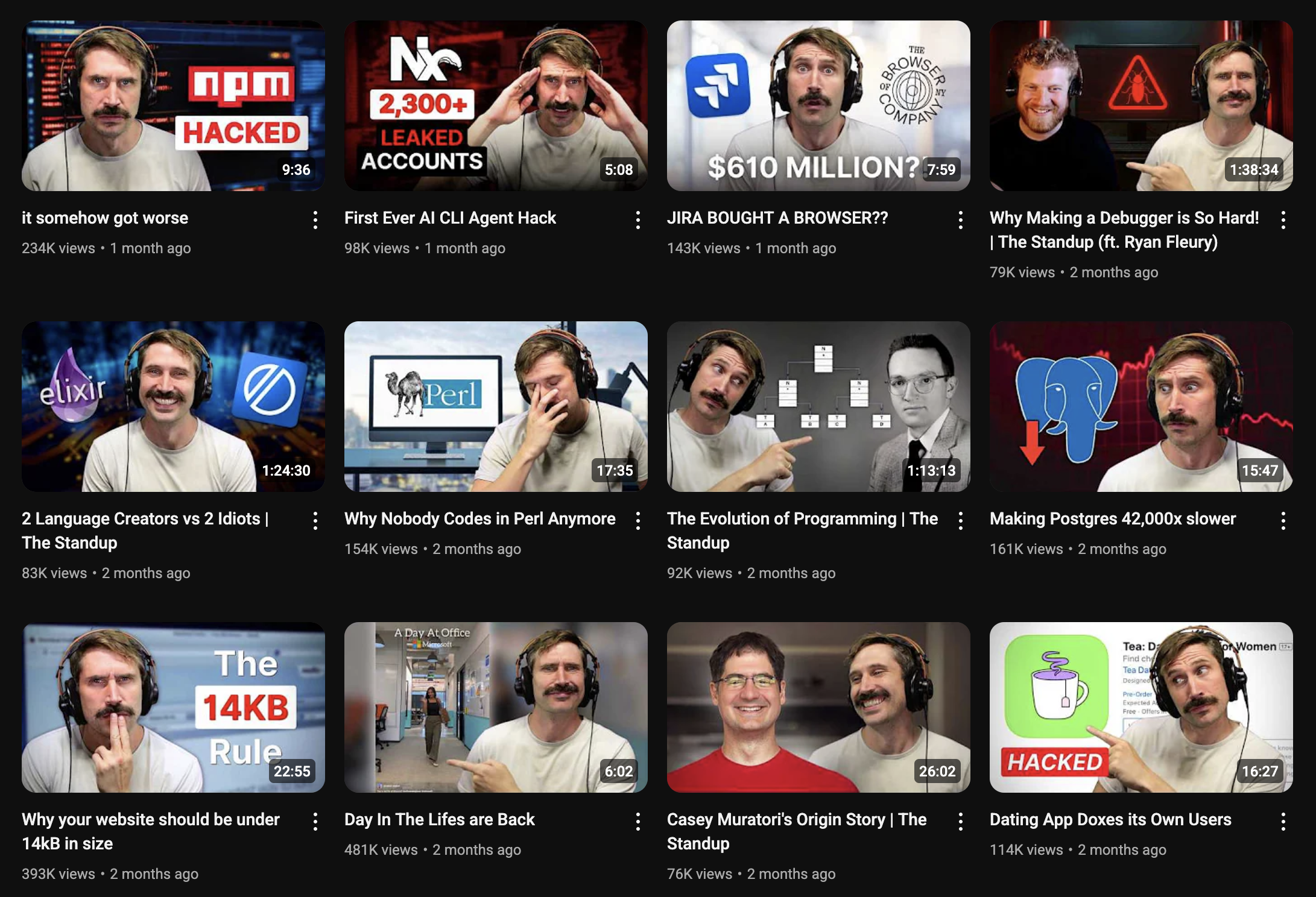The image size is (1316, 897).
Task: Play the elixir language creators thumbnail
Action: [x=173, y=406]
